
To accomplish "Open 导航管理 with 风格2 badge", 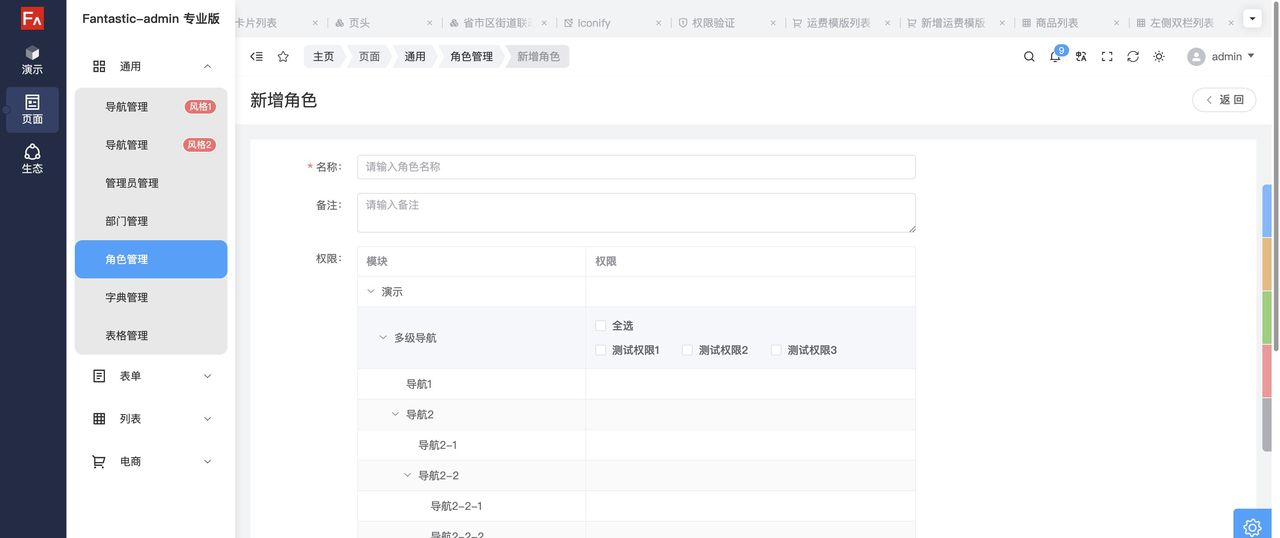I will click(x=151, y=145).
